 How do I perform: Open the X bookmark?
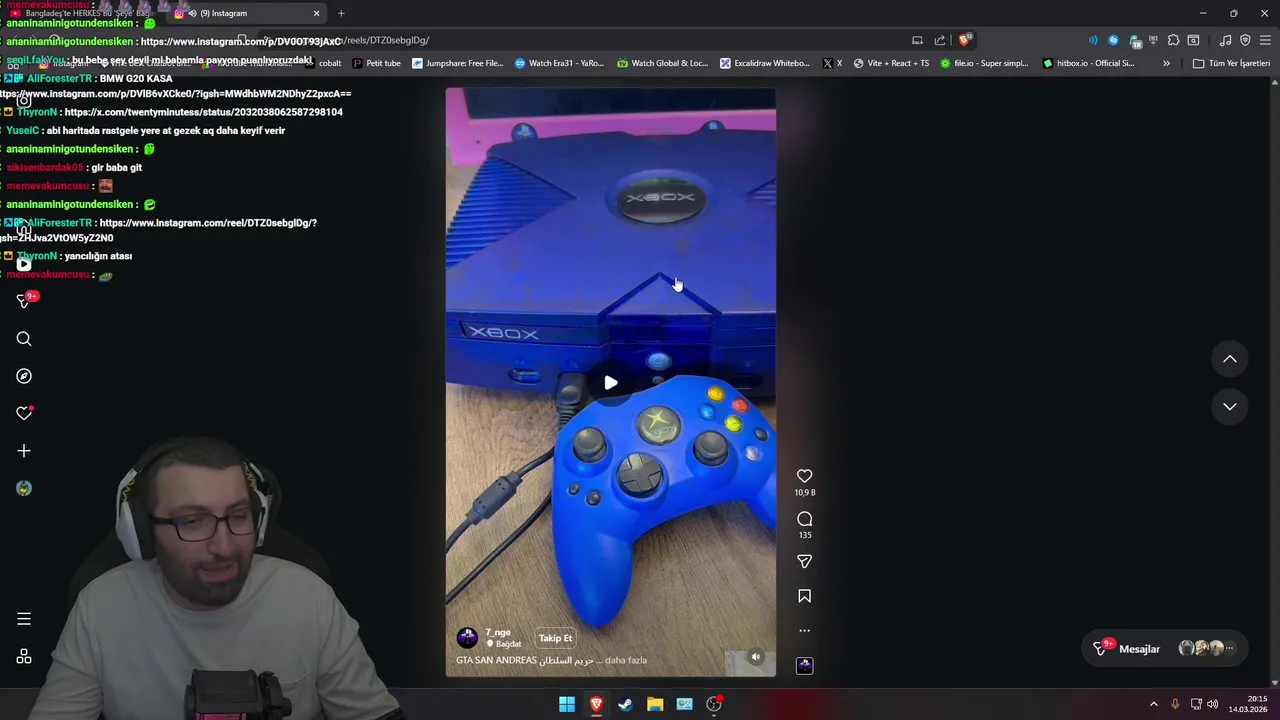pos(832,63)
